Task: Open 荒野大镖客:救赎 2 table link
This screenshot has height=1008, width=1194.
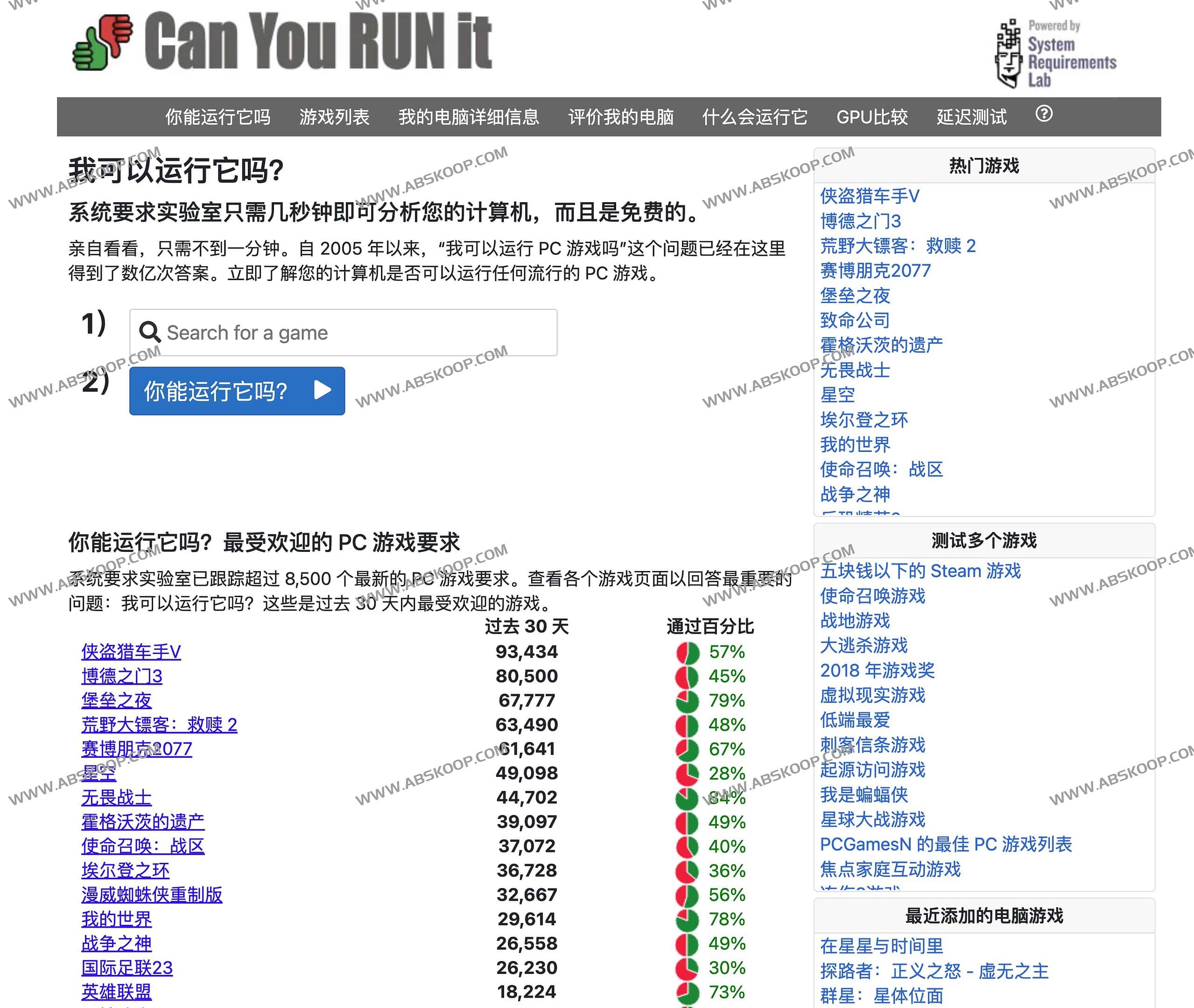Action: click(x=159, y=725)
